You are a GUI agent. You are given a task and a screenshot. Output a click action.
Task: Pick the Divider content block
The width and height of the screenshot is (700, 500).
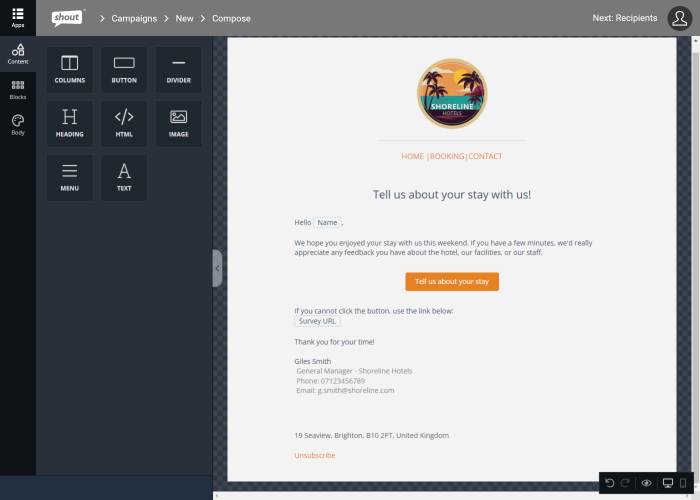click(178, 69)
